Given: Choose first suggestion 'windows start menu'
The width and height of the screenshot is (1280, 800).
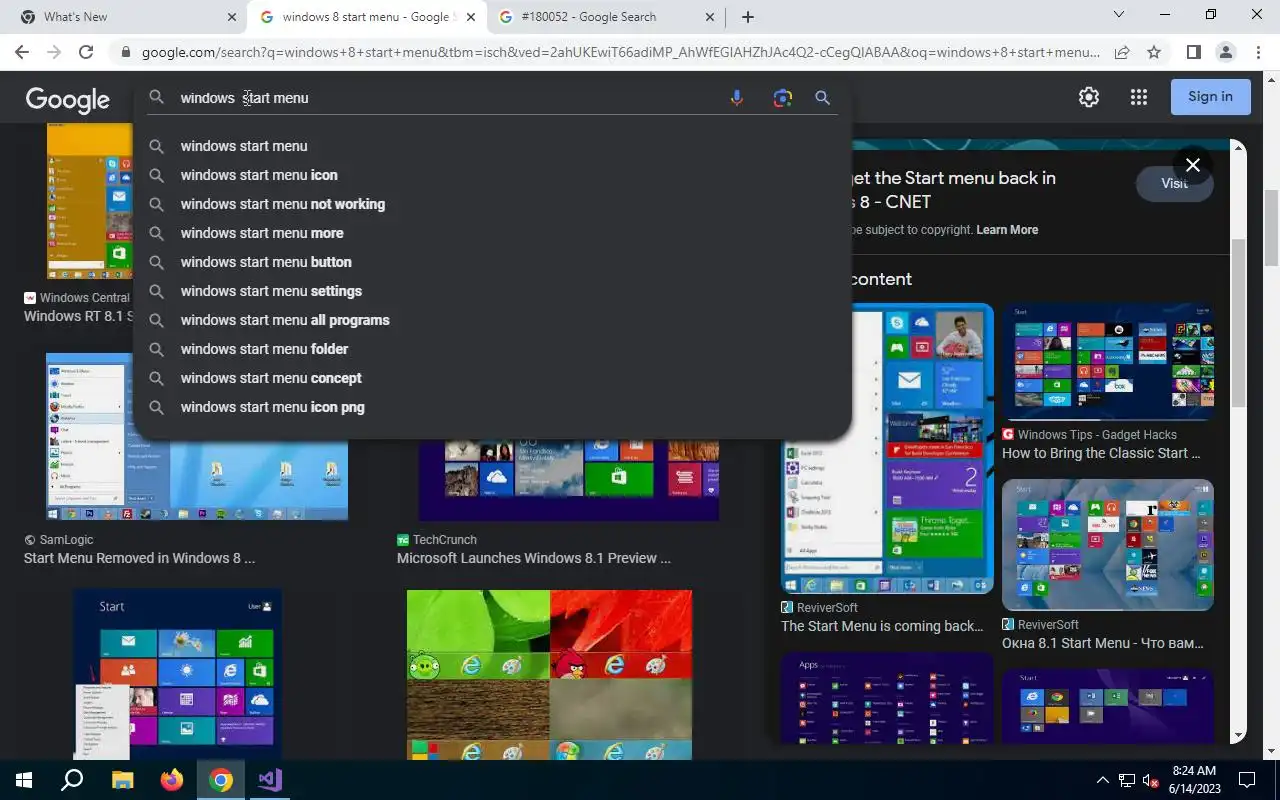Looking at the screenshot, I should click(492, 146).
